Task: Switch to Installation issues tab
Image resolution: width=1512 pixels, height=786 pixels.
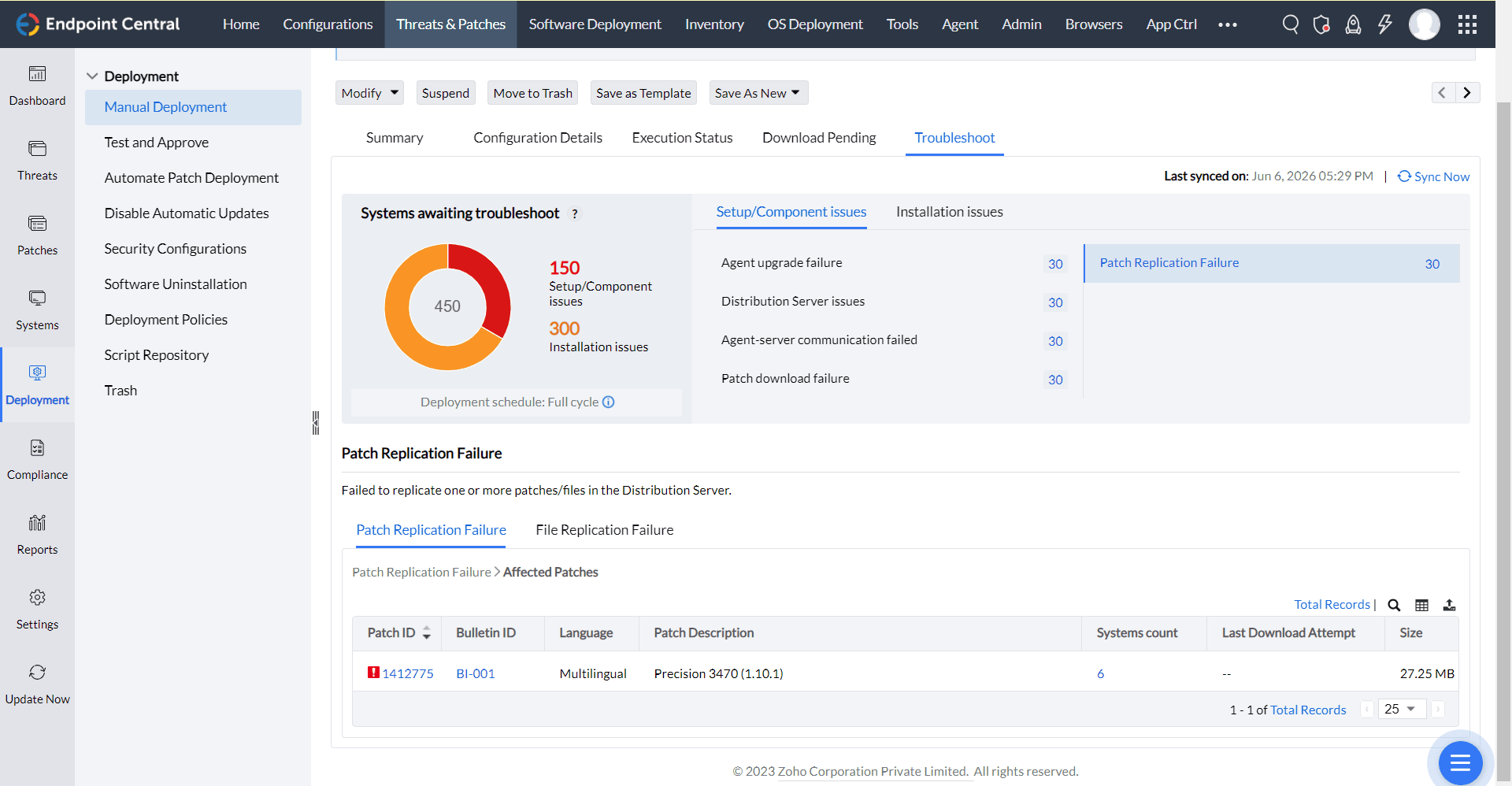Action: (949, 212)
